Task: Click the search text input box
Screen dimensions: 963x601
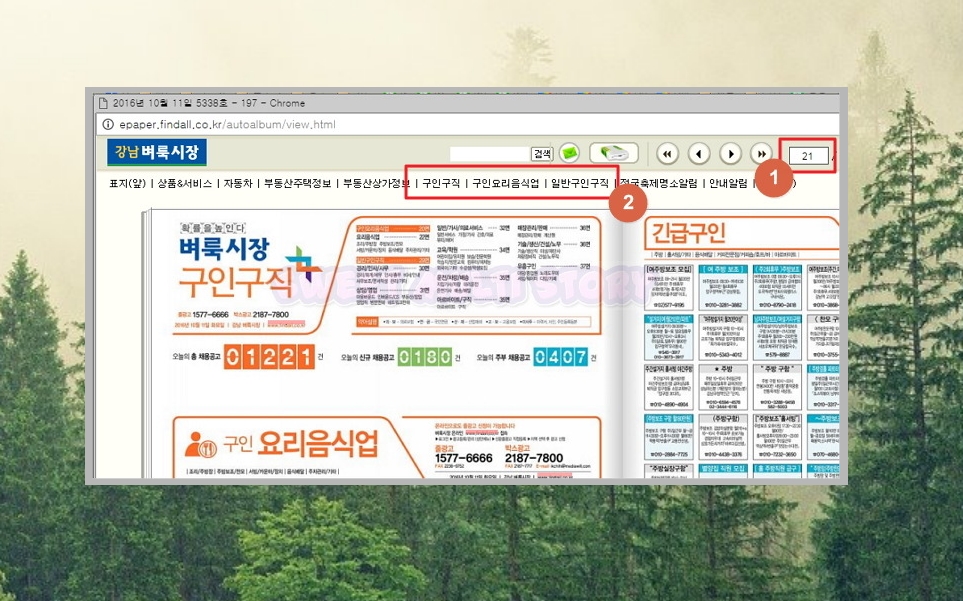Action: pos(490,153)
